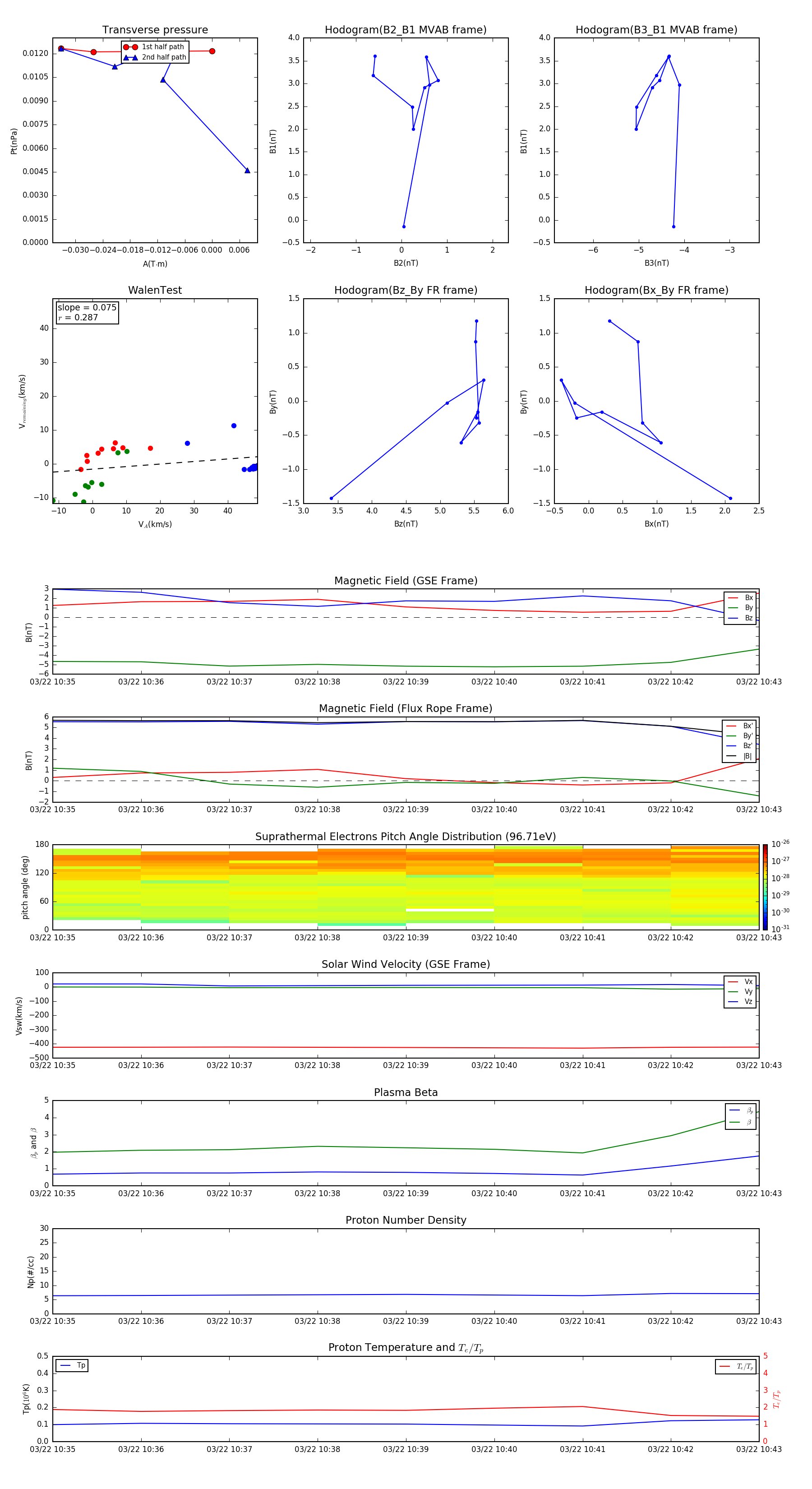Click the 'Magnetic Field (Flux Rope Frame)' title
Screen dimensions: 812x1489
tap(406, 709)
